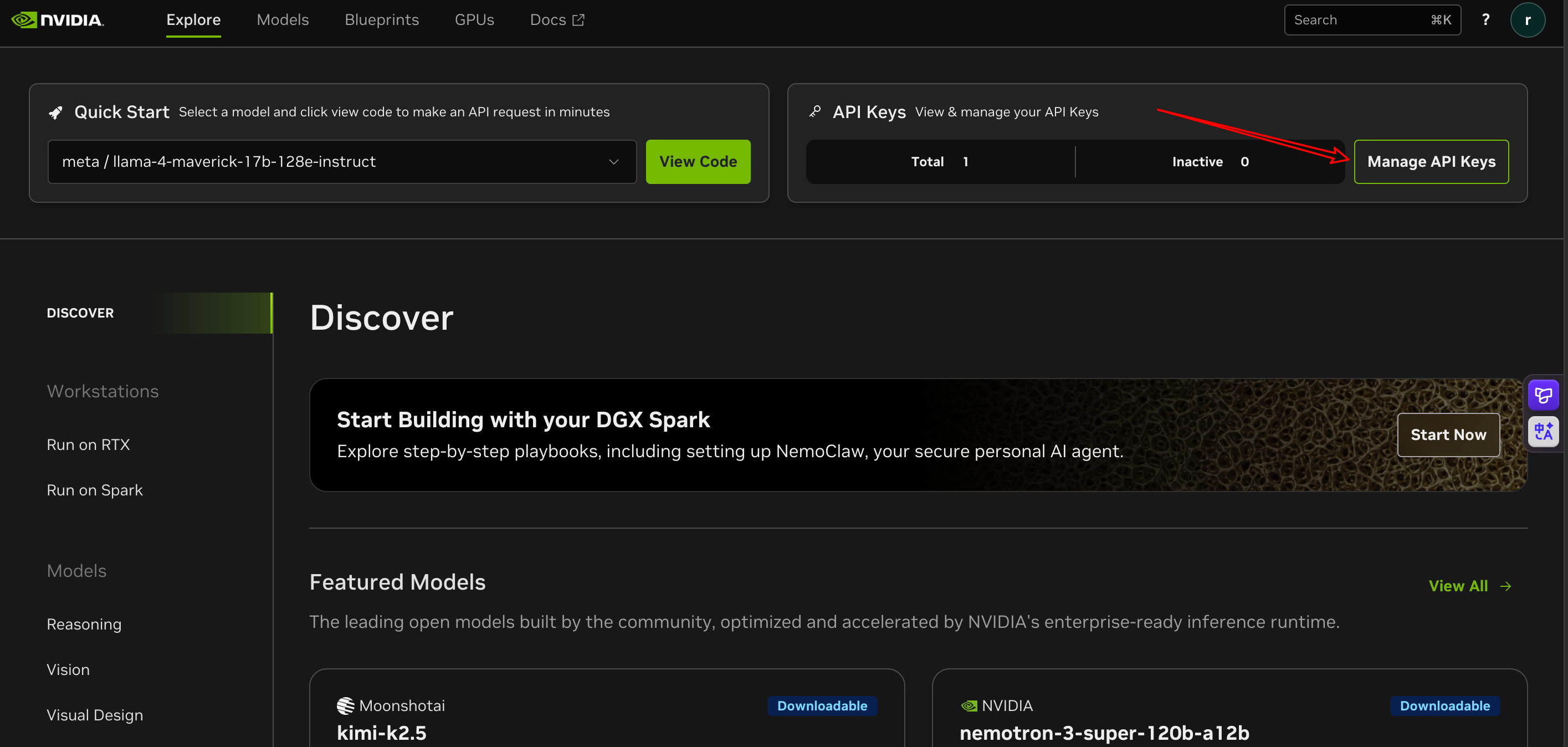The height and width of the screenshot is (747, 1568).
Task: Click the Workstations section label
Action: [x=103, y=391]
